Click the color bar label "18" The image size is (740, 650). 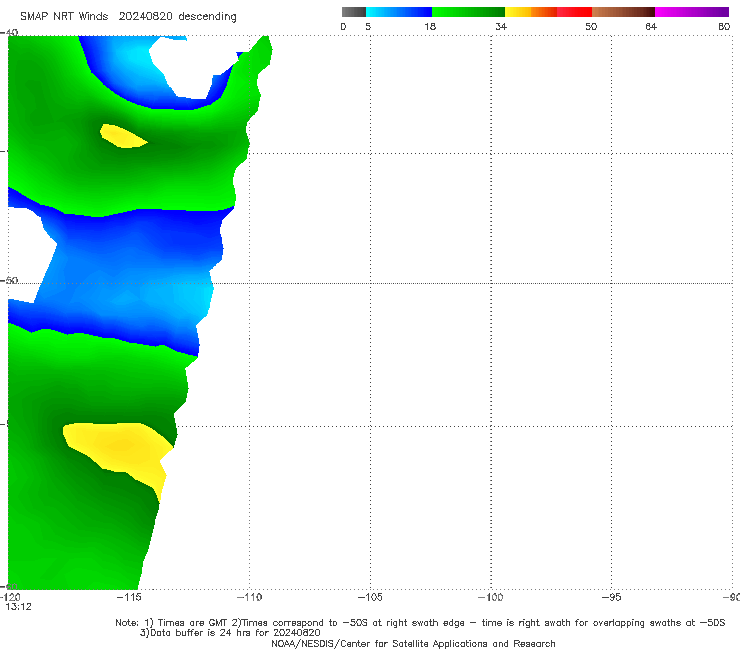click(430, 27)
